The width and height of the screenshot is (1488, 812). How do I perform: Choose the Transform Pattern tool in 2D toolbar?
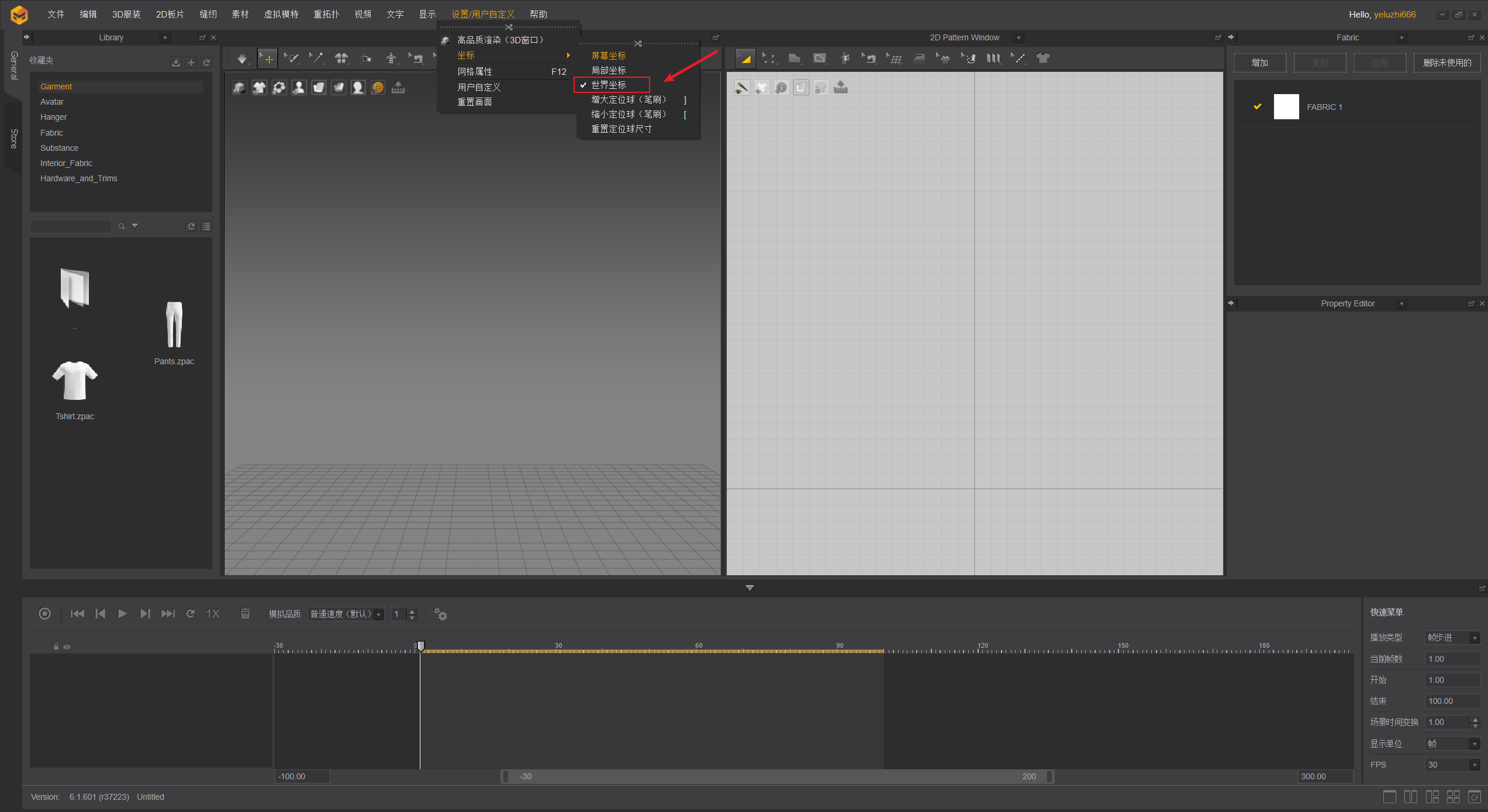tap(744, 58)
